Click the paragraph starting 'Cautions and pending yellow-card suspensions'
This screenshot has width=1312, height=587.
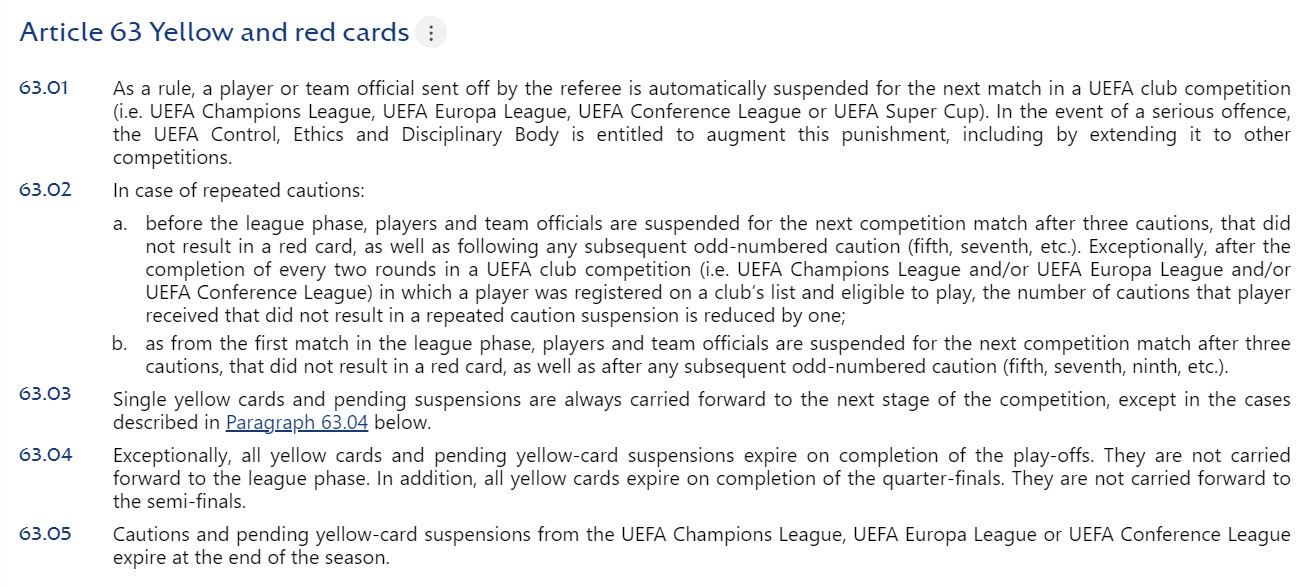(x=701, y=546)
